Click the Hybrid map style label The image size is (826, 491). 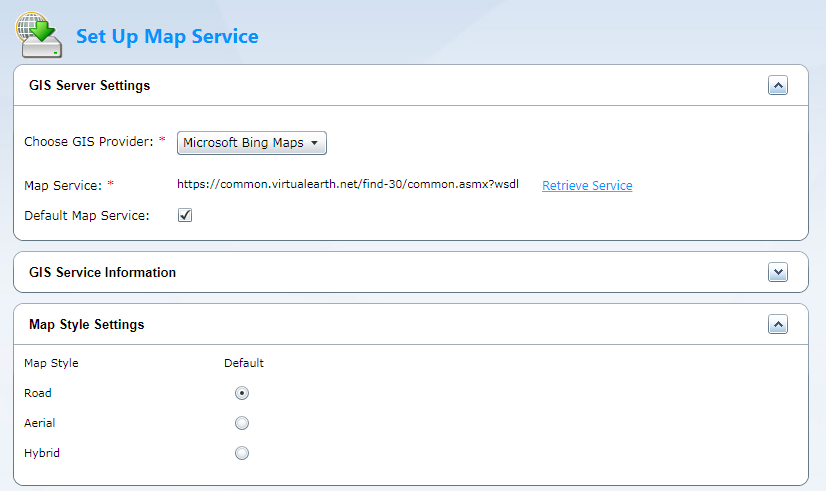[42, 453]
